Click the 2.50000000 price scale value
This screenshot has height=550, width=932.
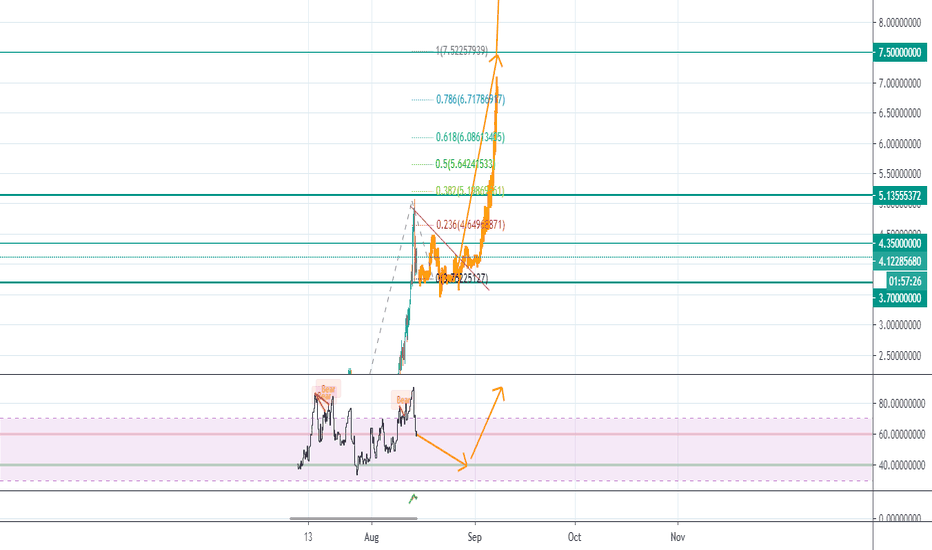900,356
